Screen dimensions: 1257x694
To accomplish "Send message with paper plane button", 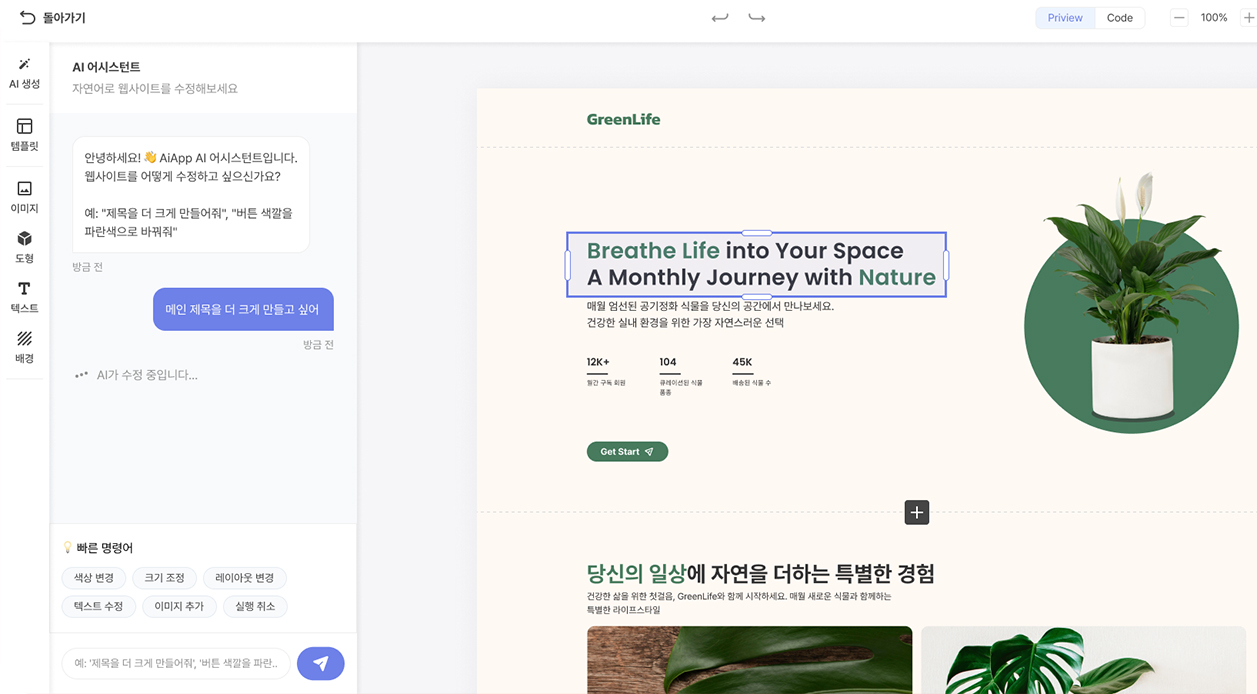I will (320, 663).
